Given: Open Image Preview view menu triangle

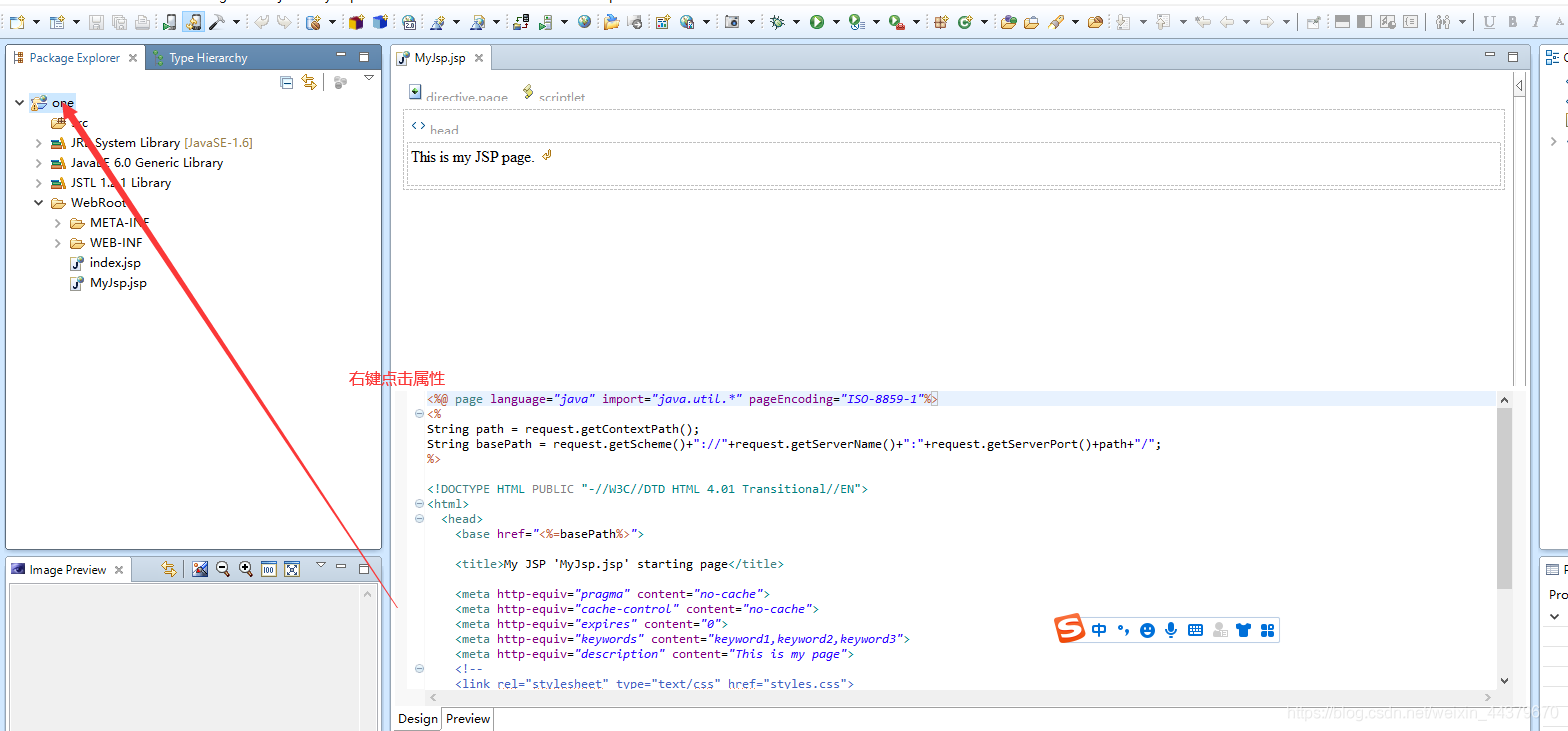Looking at the screenshot, I should click(321, 565).
